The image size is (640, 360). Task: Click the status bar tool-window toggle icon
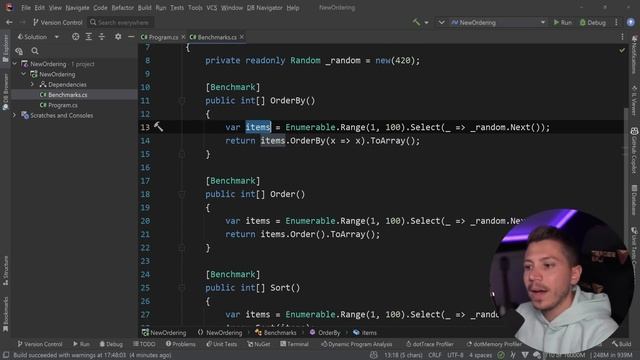(x=5, y=355)
